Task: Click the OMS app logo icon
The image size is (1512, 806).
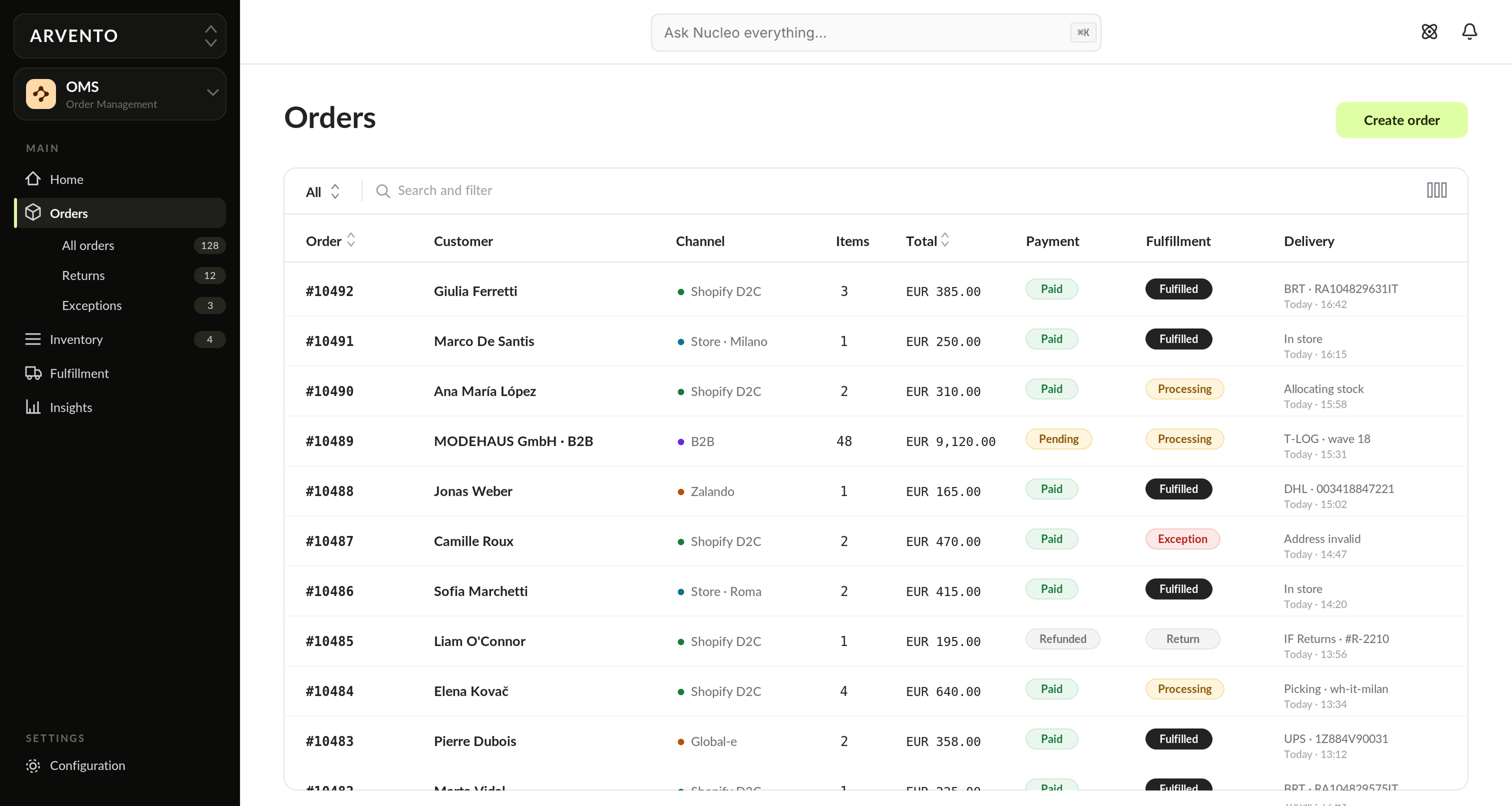Action: click(x=40, y=94)
